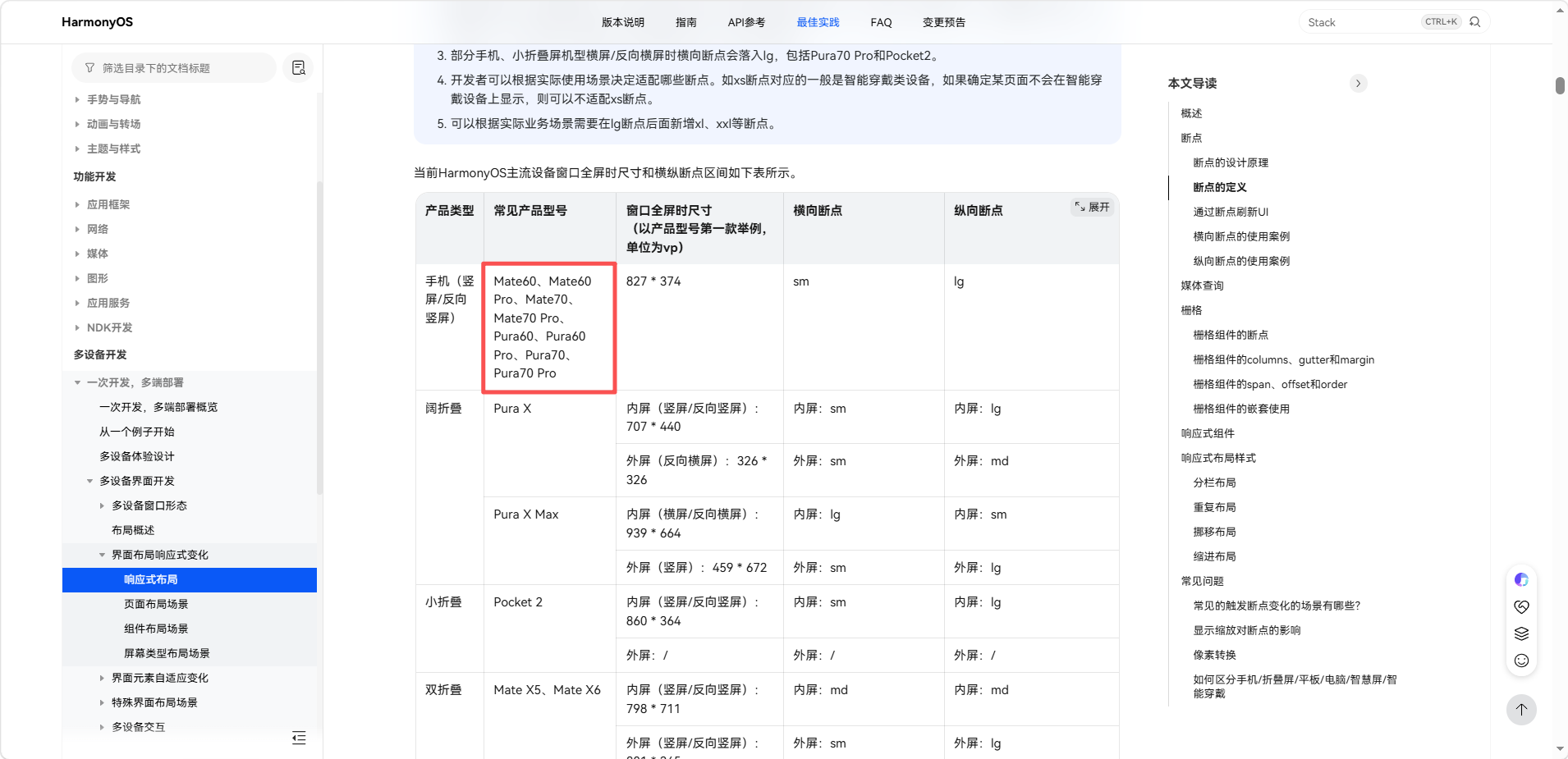
Task: Click the 827 * 374 table cell
Action: (x=699, y=327)
